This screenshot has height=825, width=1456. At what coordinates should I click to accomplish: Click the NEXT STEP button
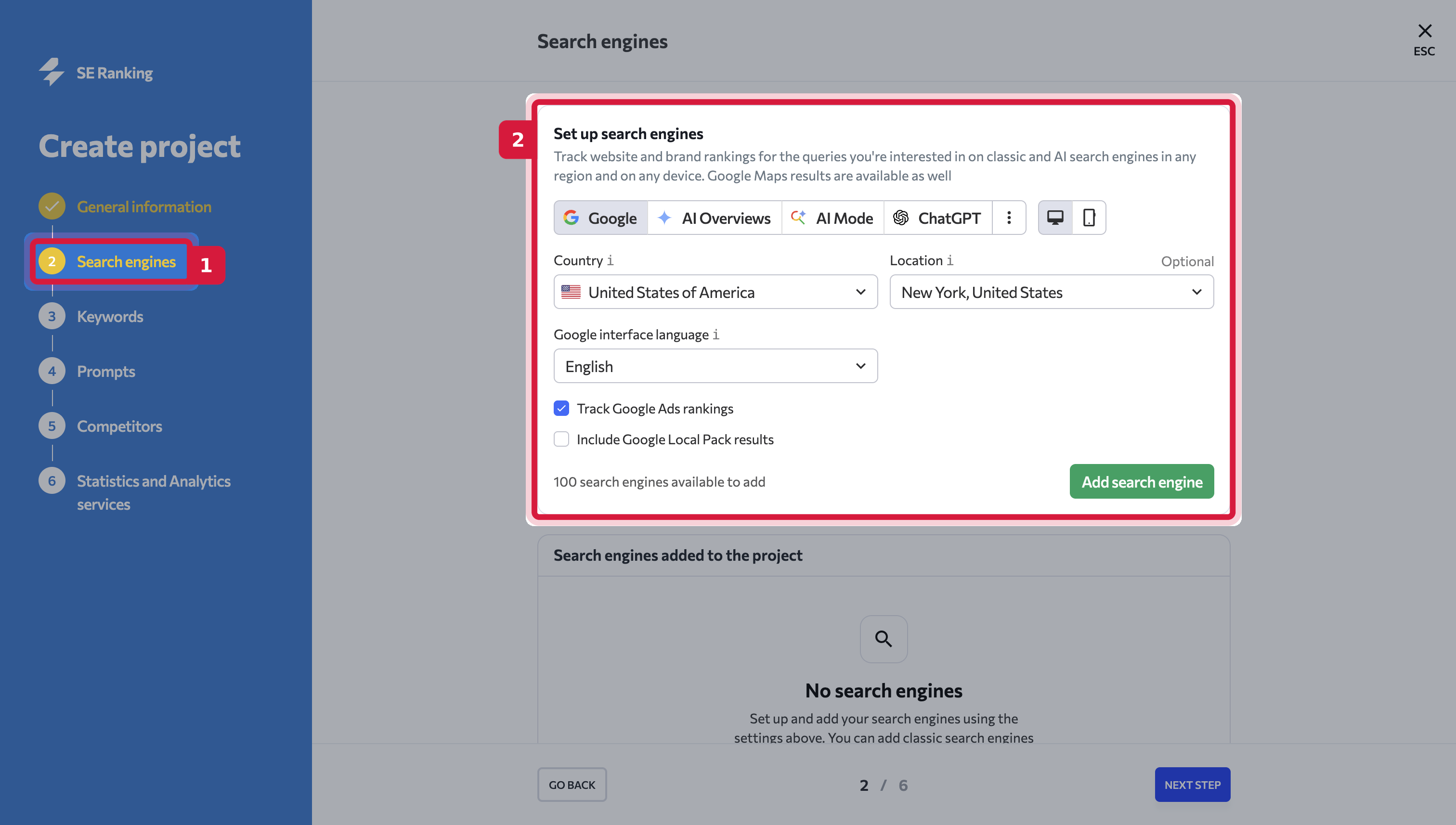(x=1193, y=785)
